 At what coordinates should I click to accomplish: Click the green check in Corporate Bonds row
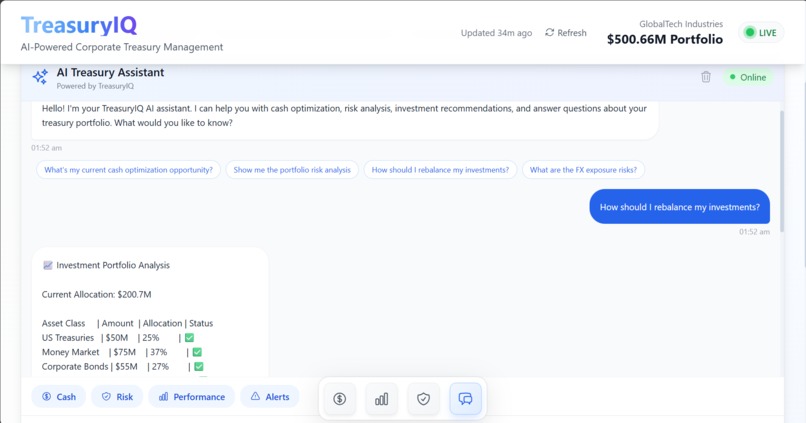(x=199, y=366)
